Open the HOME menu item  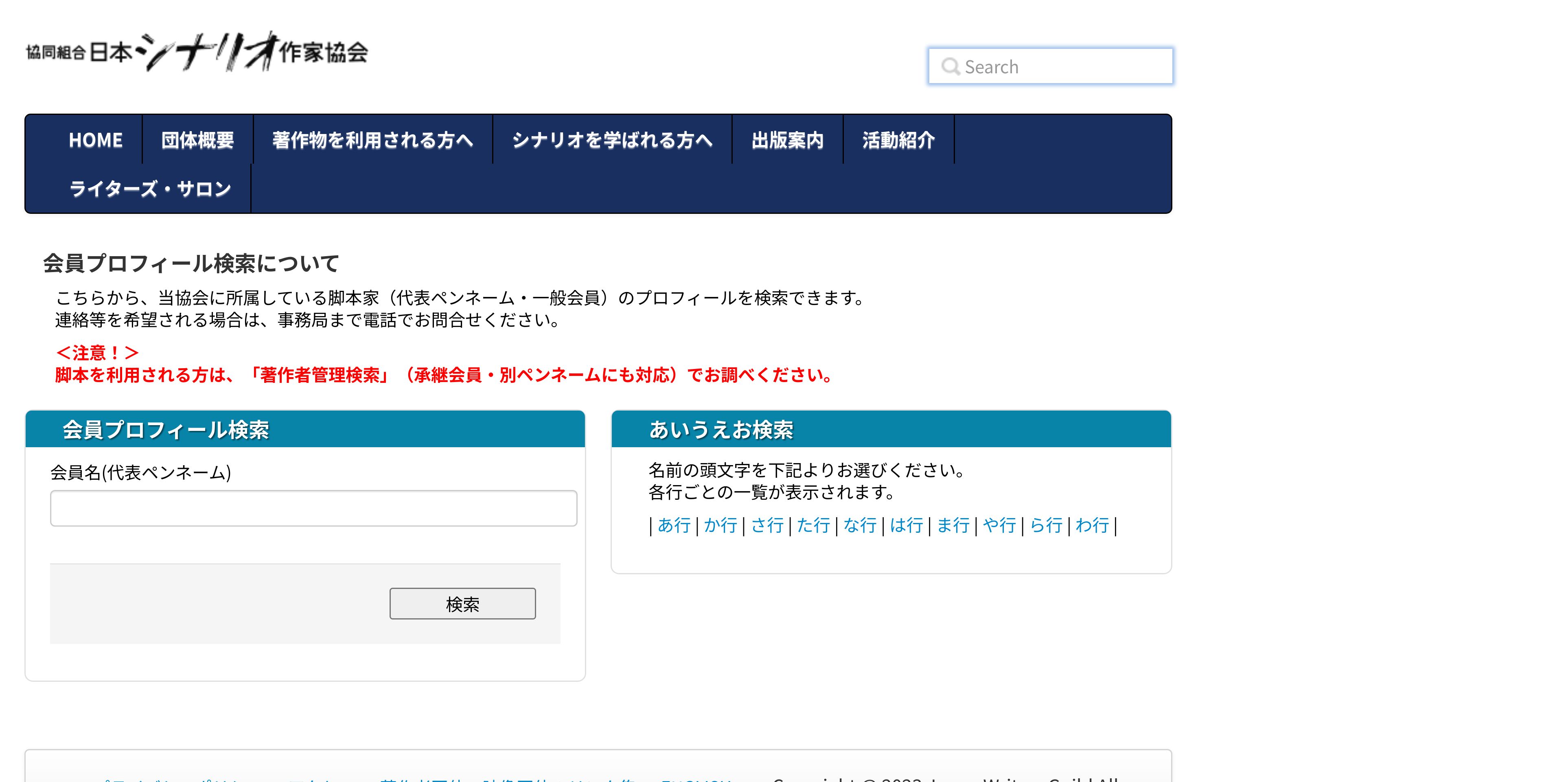(x=96, y=140)
